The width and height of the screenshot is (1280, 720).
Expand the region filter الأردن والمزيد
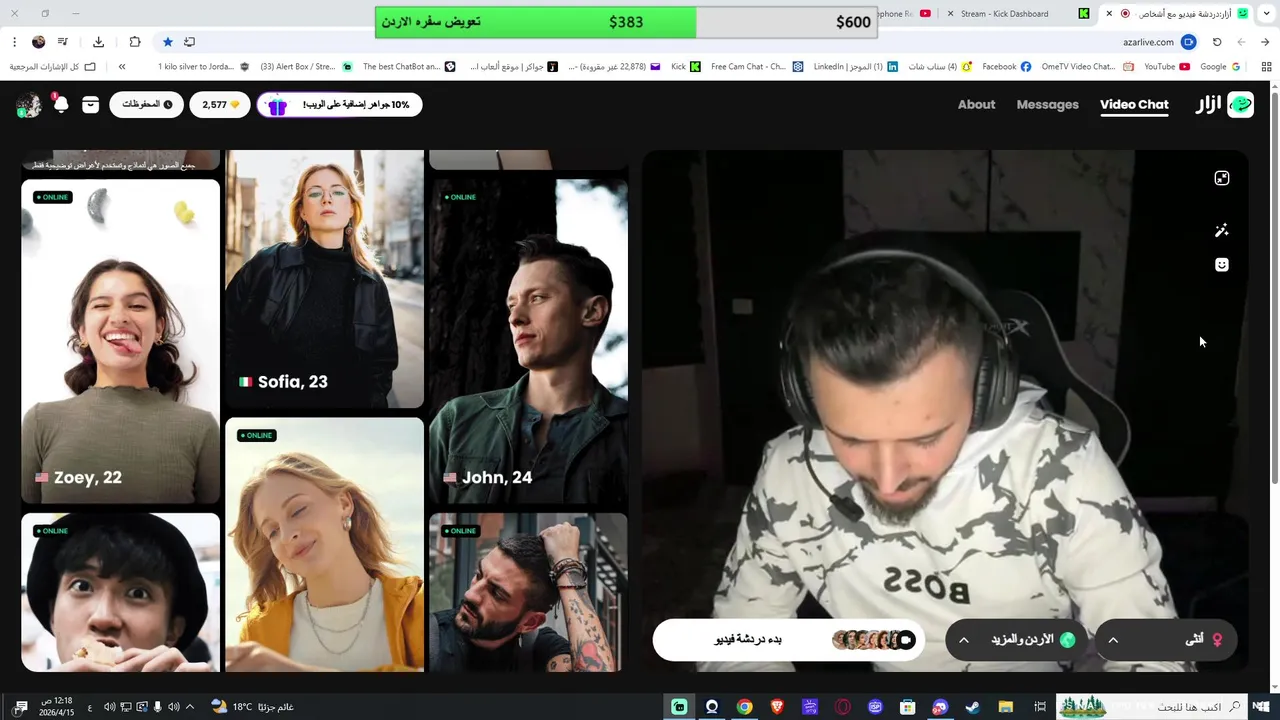click(x=1017, y=640)
